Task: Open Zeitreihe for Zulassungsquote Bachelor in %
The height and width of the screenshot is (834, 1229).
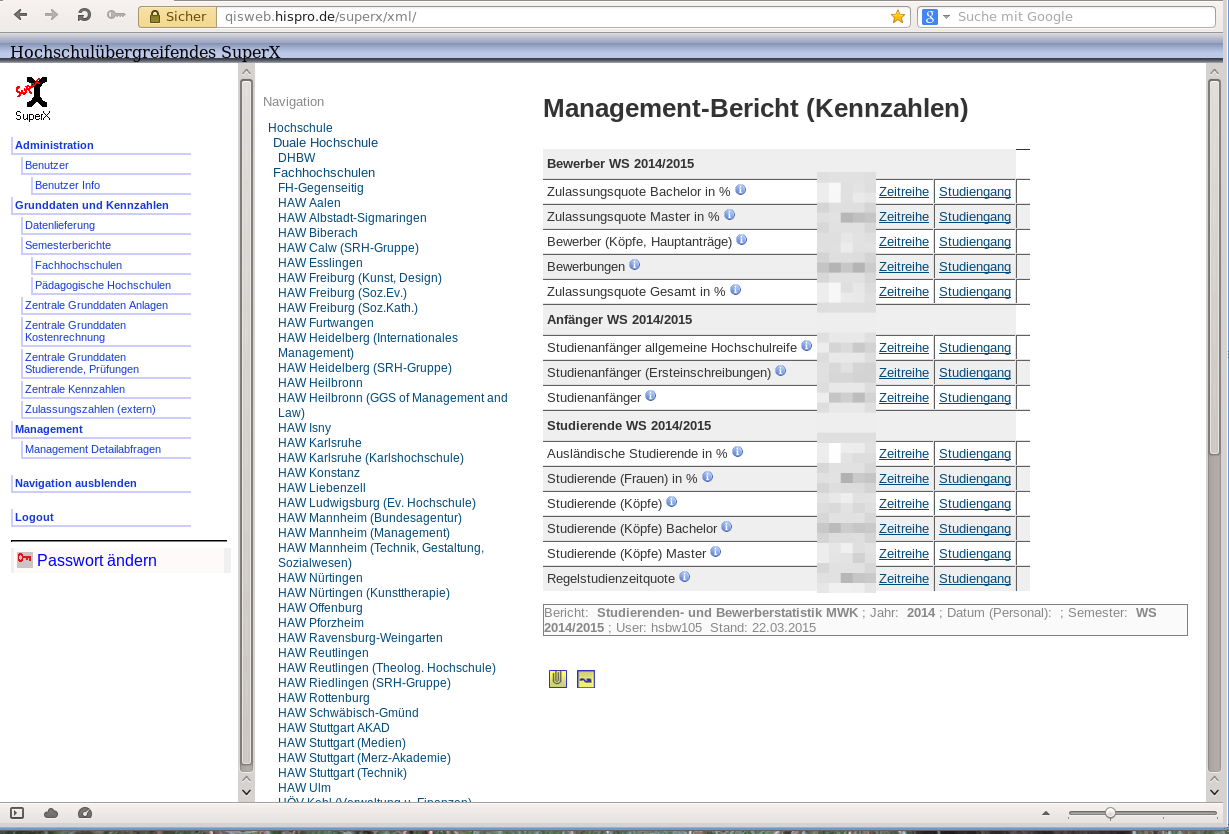Action: (x=904, y=192)
